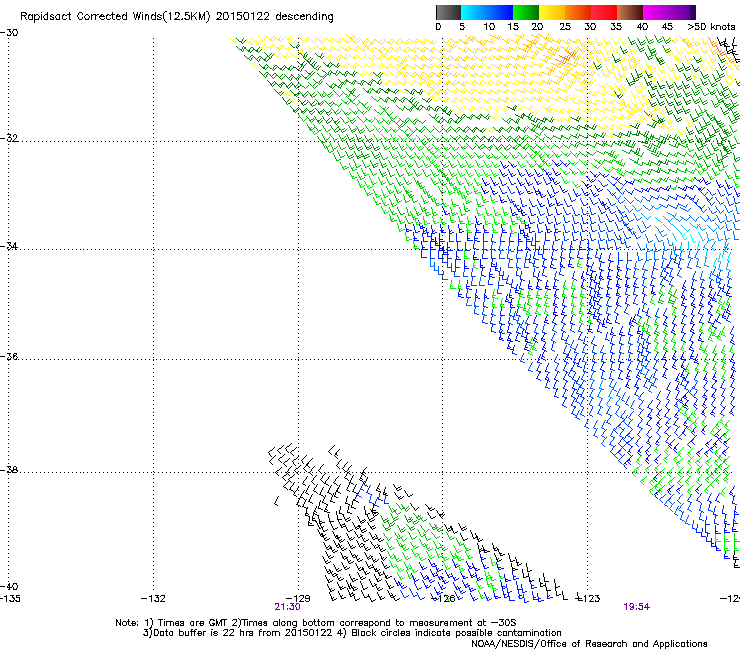Image resolution: width=740 pixels, height=650 pixels.
Task: Click the date text '20150122 descending'
Action: pos(275,16)
